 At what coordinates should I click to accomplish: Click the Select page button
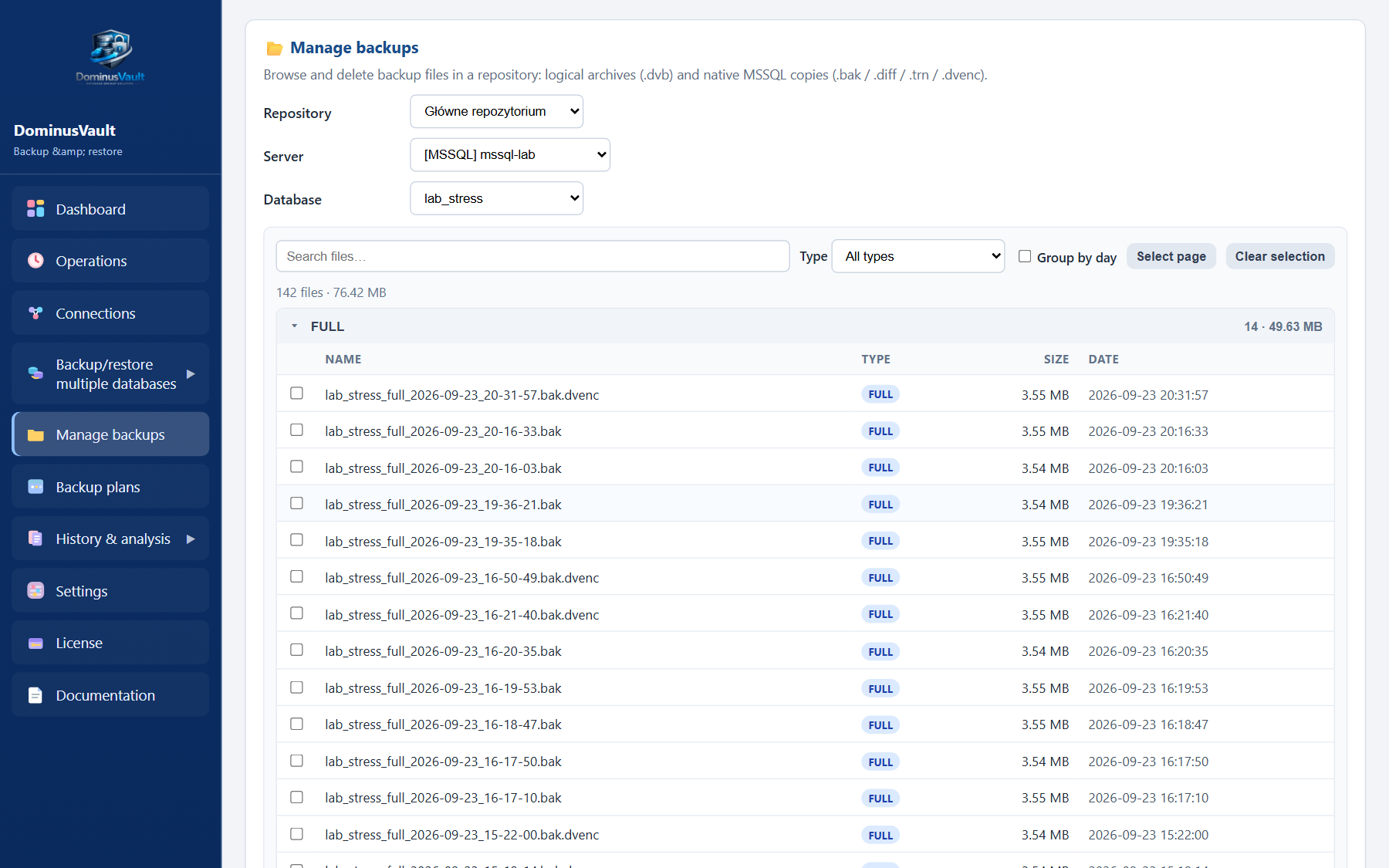[x=1171, y=256]
